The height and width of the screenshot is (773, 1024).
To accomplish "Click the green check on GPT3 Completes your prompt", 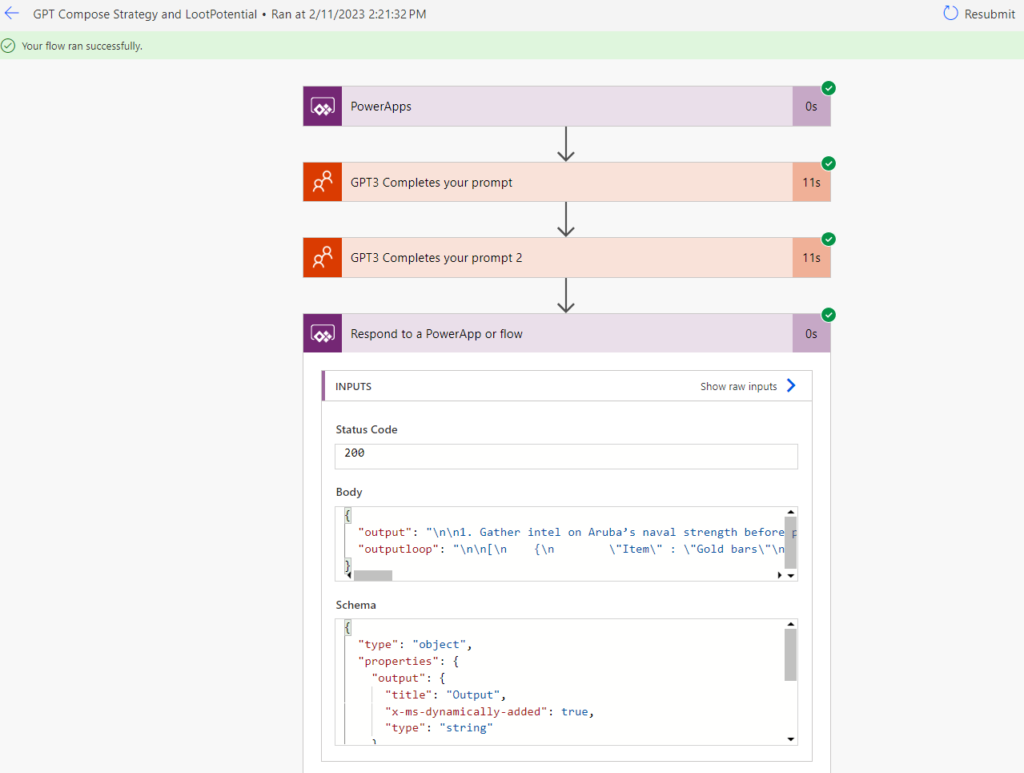I will (829, 163).
